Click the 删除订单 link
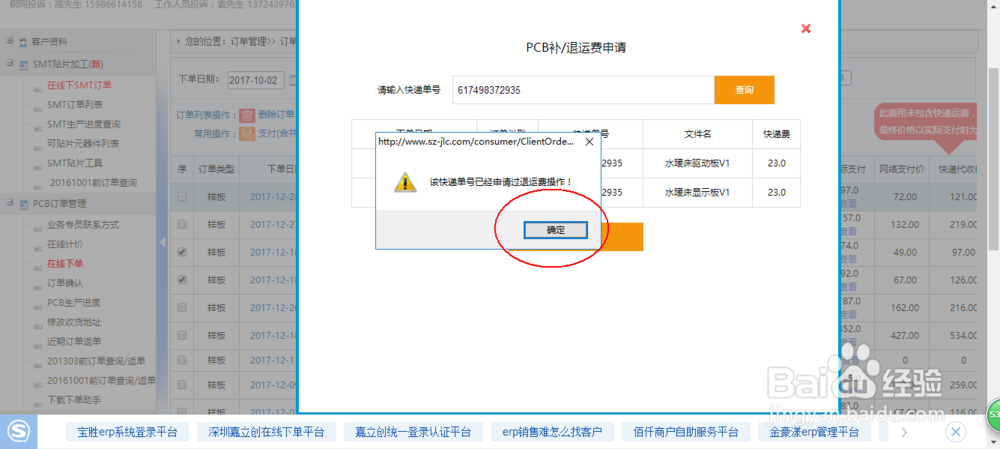Image resolution: width=1000 pixels, height=449 pixels. tap(276, 115)
